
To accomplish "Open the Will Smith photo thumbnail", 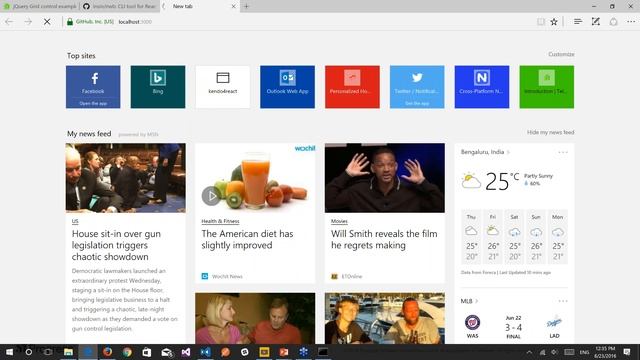I will pyautogui.click(x=385, y=178).
